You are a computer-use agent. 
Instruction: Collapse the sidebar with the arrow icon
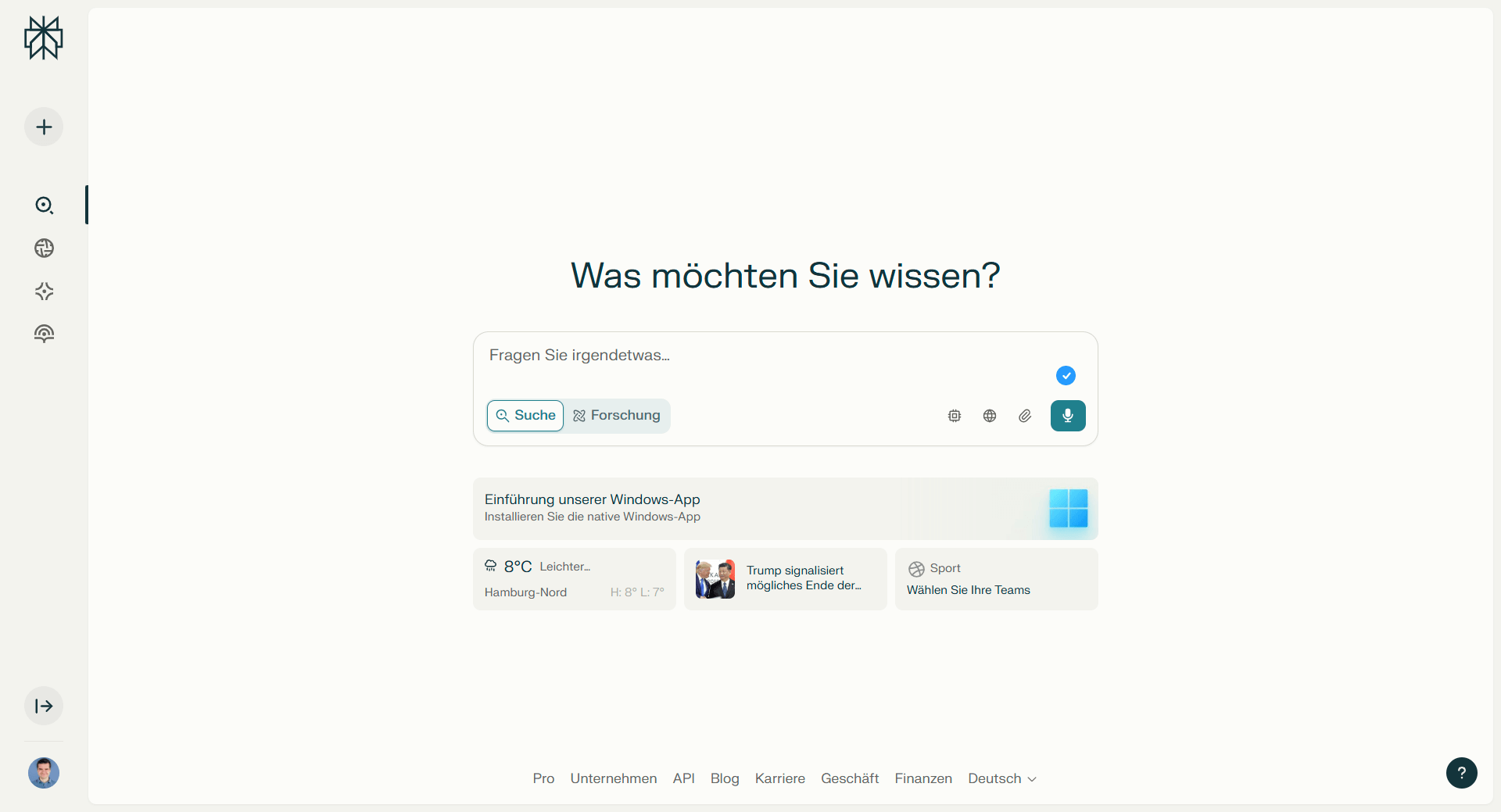tap(44, 706)
